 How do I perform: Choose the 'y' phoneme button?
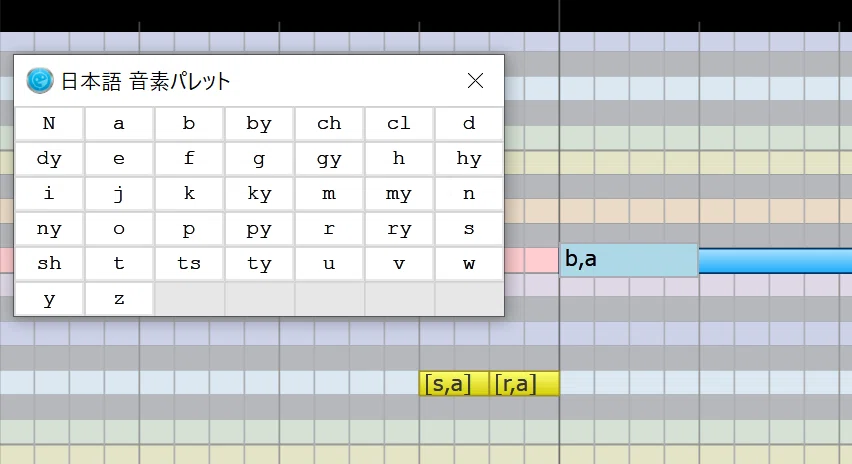tap(49, 299)
